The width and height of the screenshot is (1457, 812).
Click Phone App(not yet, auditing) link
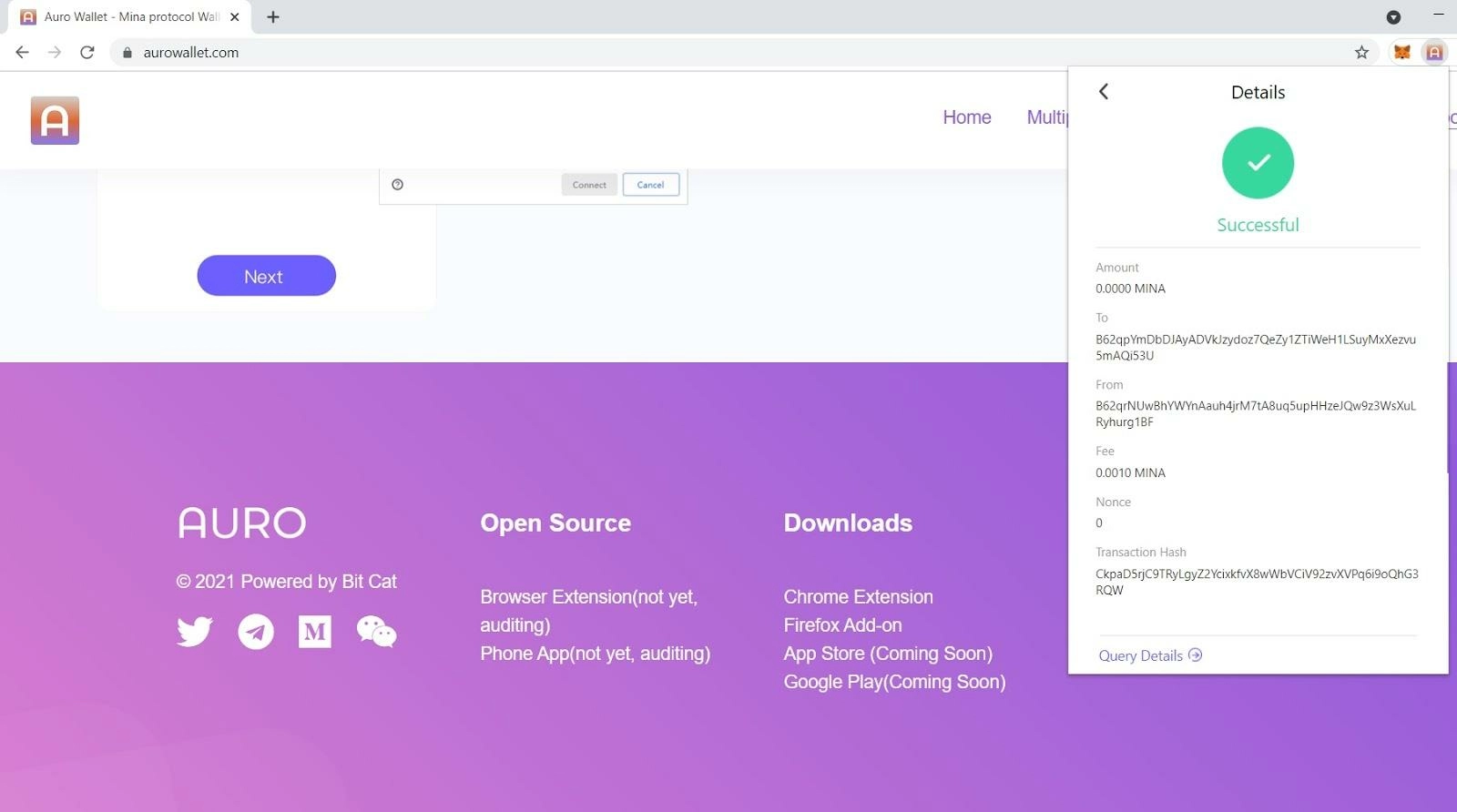pos(595,653)
